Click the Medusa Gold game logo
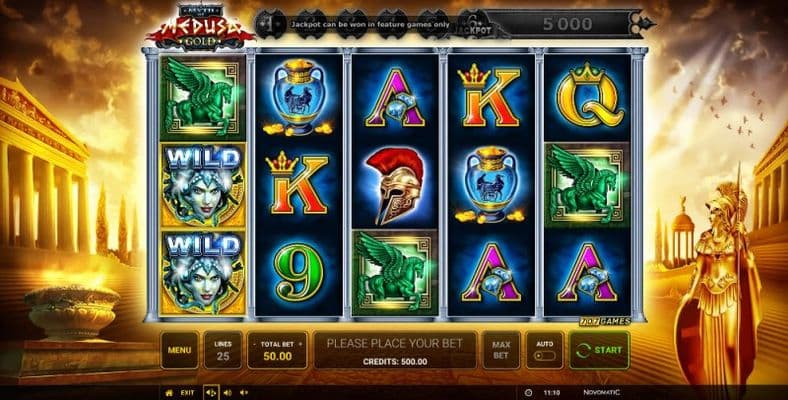This screenshot has width=788, height=400. tap(201, 29)
